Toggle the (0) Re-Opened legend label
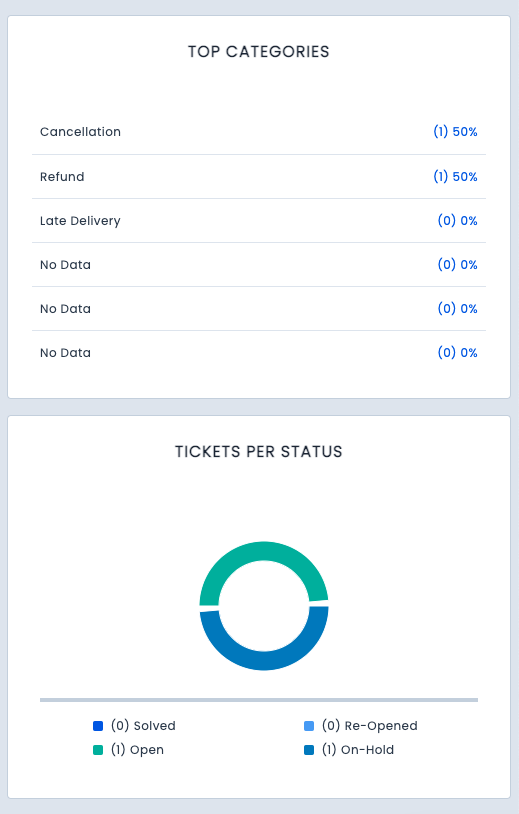The image size is (519, 814). [x=370, y=726]
